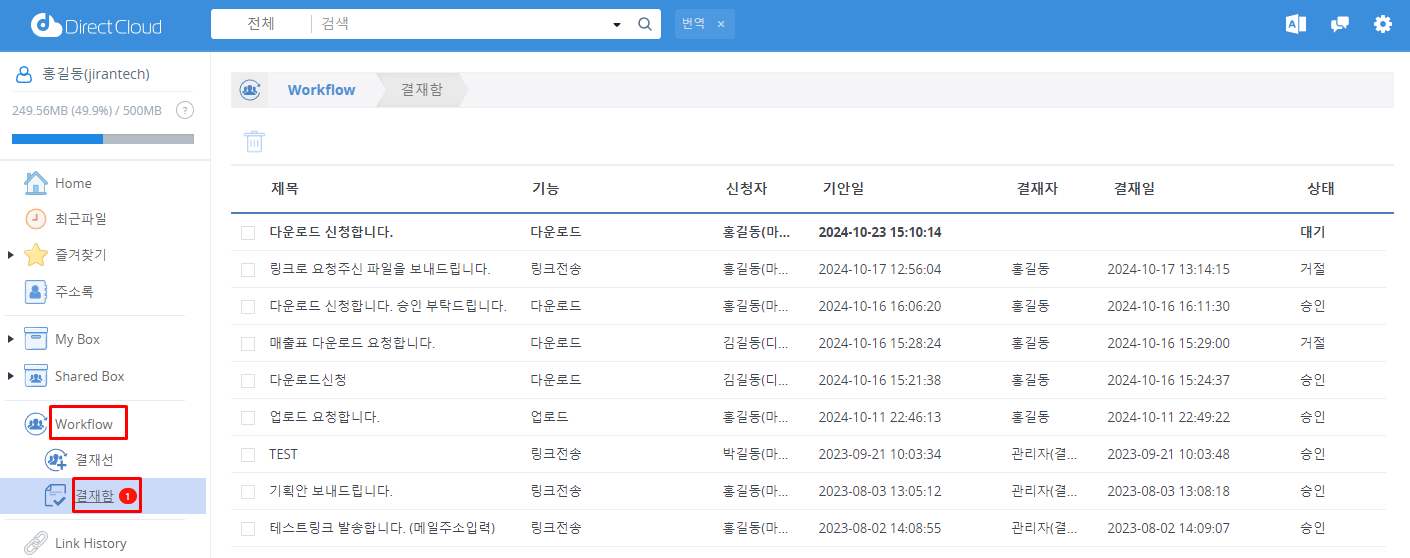Click the trash delete icon
The image size is (1410, 558).
pyautogui.click(x=255, y=142)
